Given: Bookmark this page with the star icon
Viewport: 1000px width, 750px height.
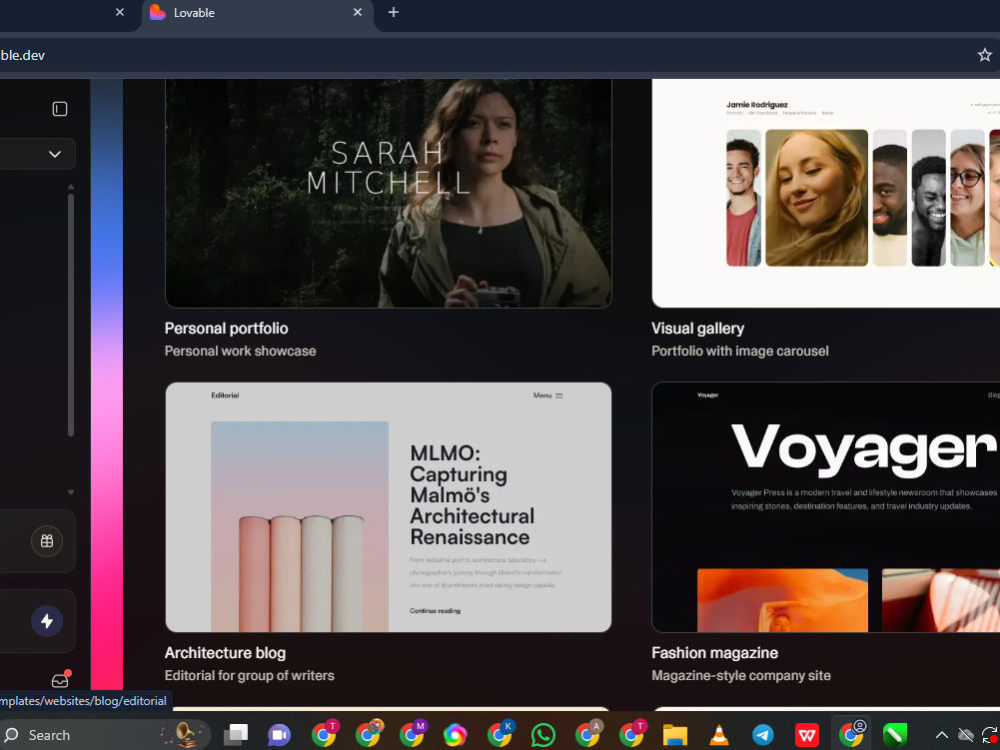Looking at the screenshot, I should click(x=984, y=55).
